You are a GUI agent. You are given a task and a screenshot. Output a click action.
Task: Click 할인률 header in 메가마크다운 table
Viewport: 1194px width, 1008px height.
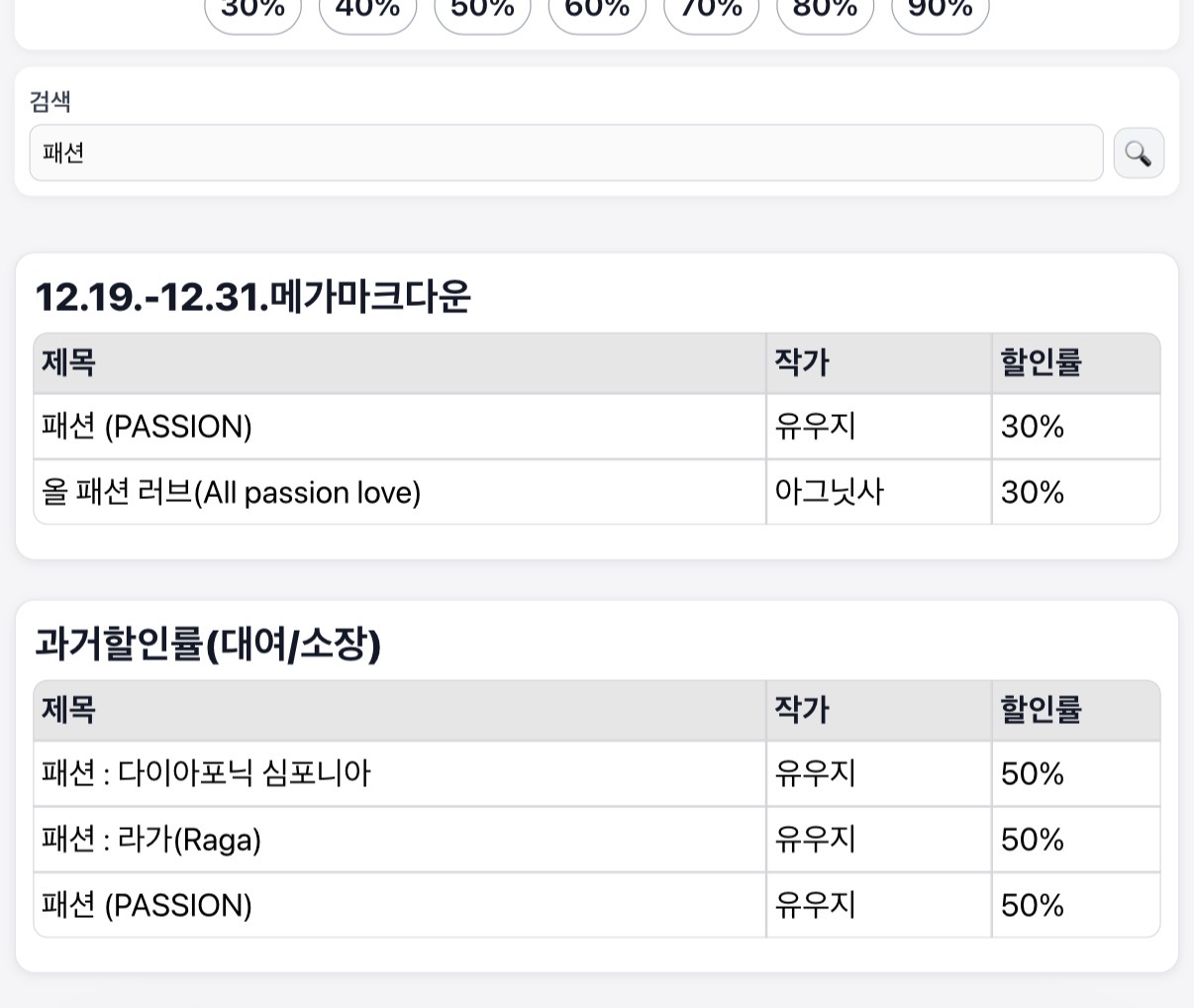point(1041,363)
